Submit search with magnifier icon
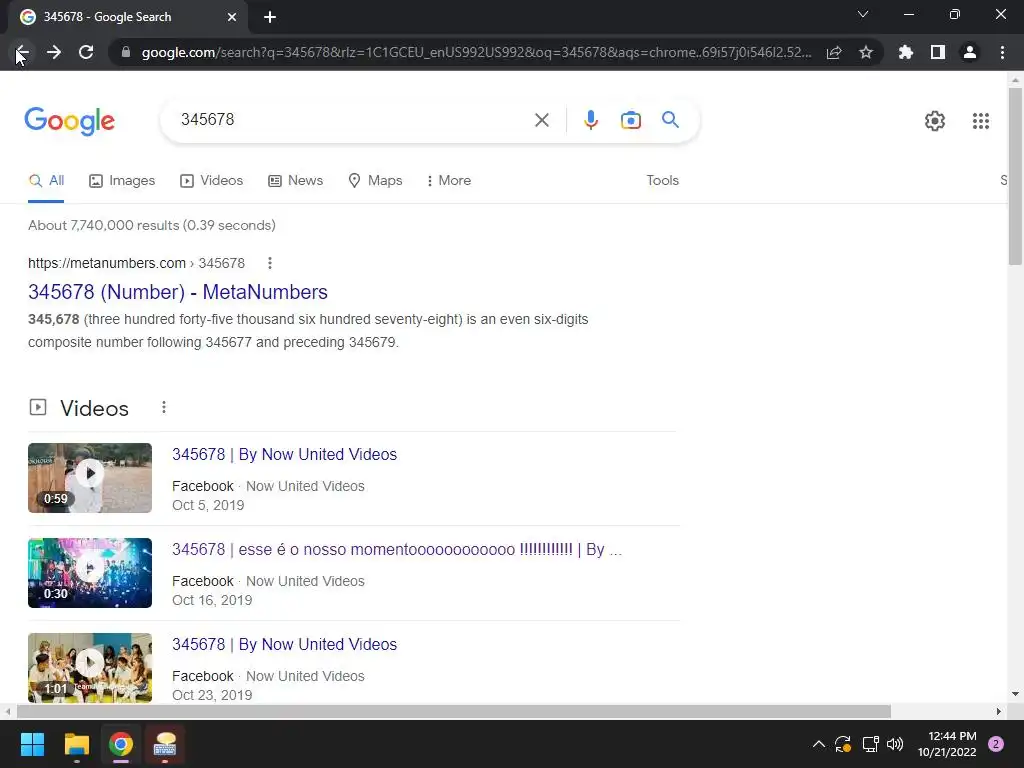The image size is (1024, 768). pos(670,120)
